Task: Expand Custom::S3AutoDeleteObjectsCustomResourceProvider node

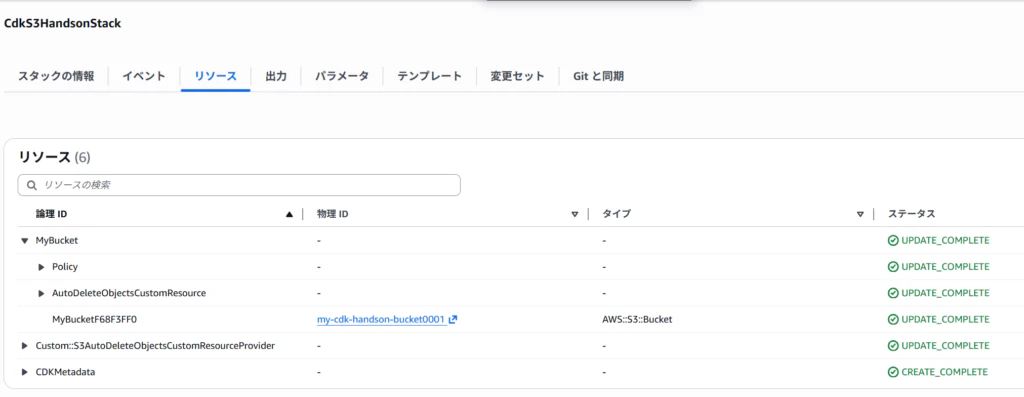Action: coord(25,345)
